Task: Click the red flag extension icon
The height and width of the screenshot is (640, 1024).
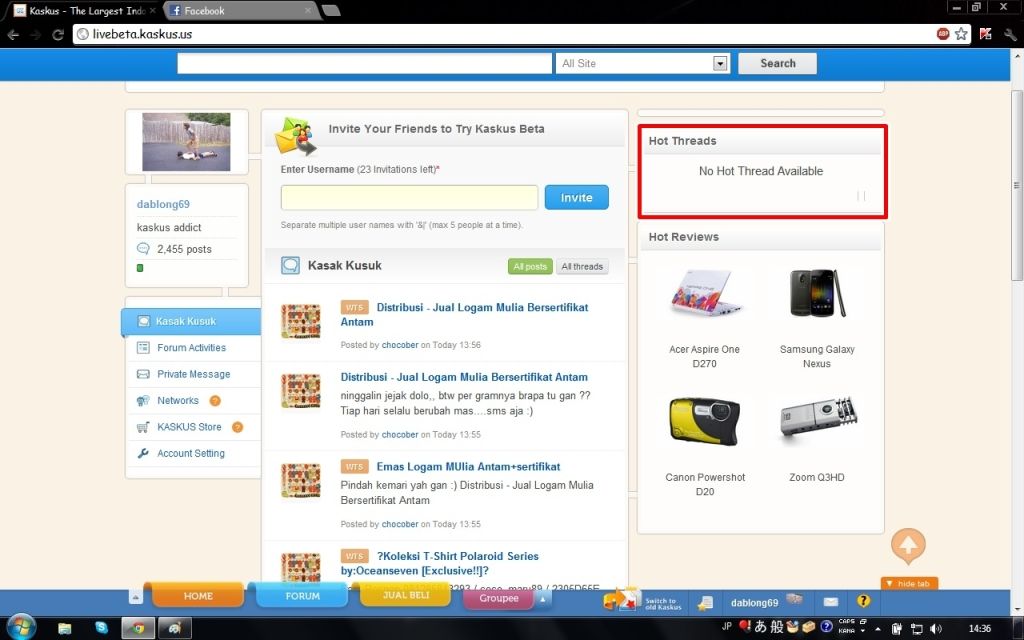Action: pyautogui.click(x=985, y=34)
